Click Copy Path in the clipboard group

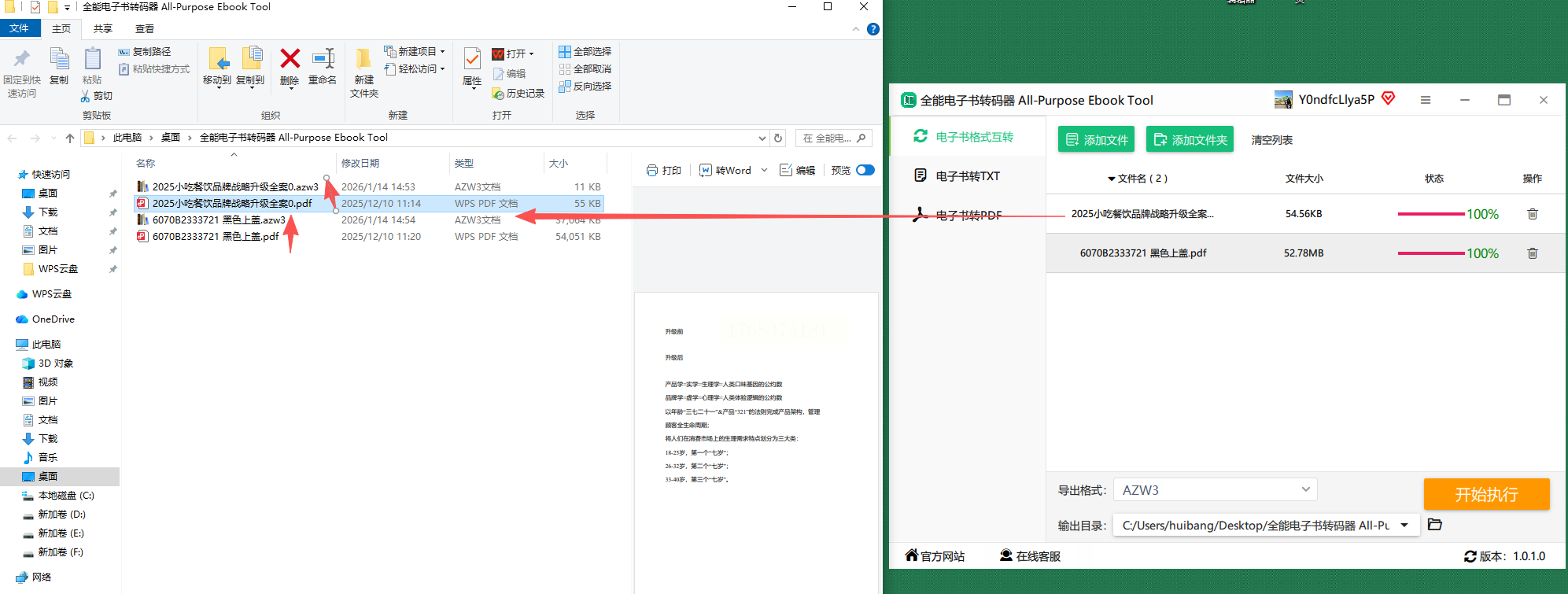pos(145,52)
